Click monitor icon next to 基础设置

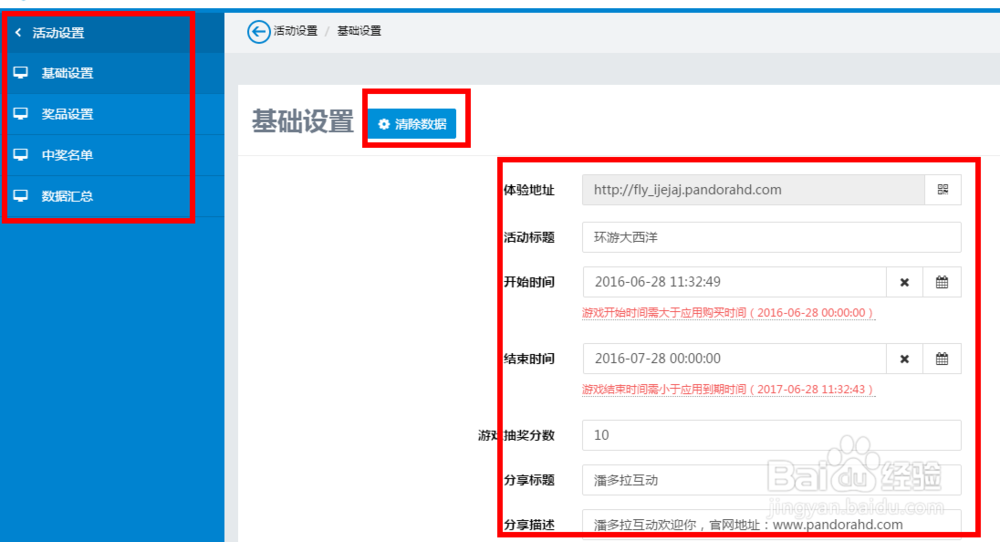pos(21,73)
